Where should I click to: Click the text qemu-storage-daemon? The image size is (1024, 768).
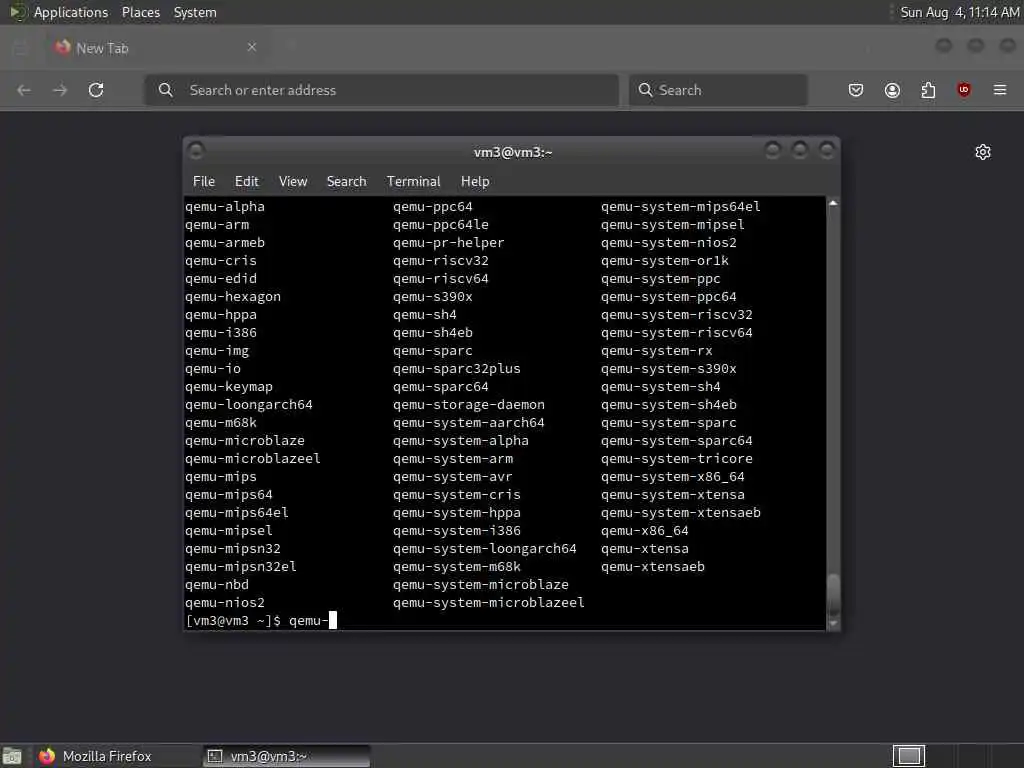pos(469,405)
